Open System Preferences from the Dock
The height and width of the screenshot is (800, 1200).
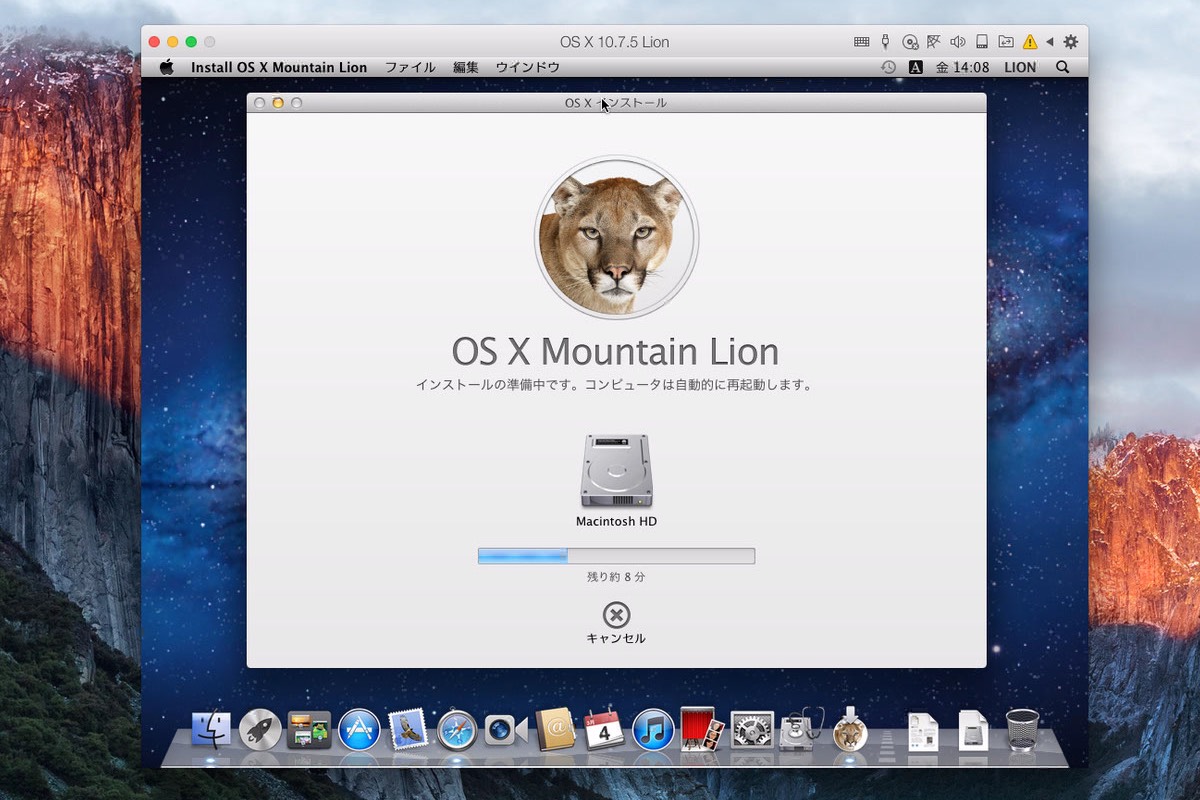click(752, 730)
